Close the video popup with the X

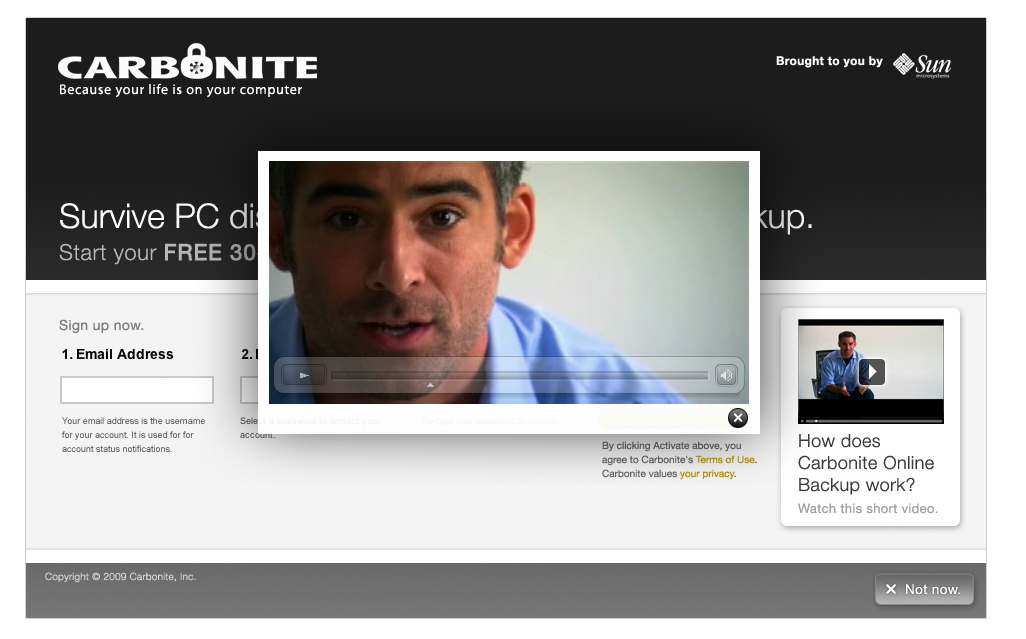pyautogui.click(x=737, y=418)
